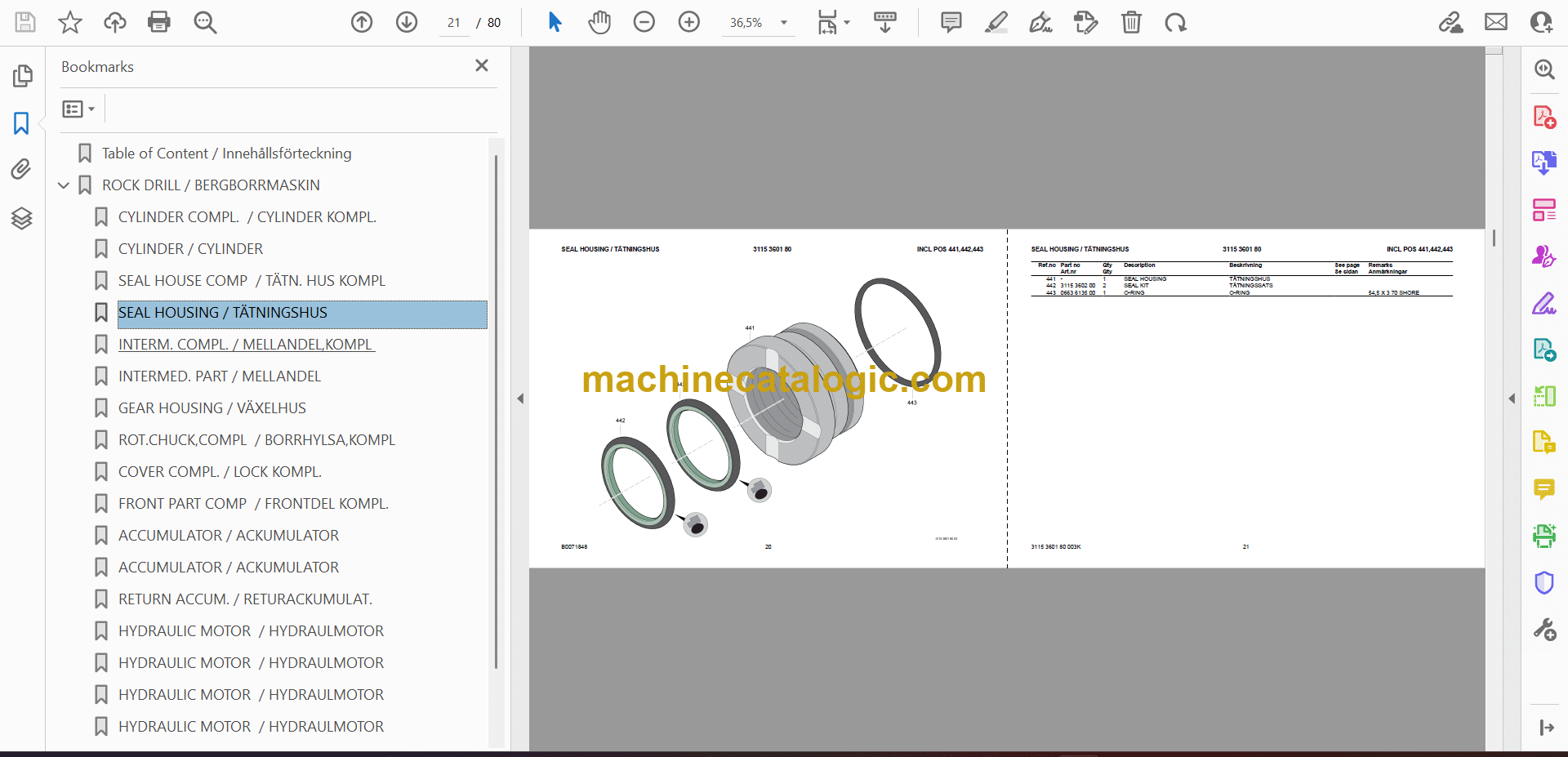
Task: Open ROCK DRILL / BERGBORRMASKIN bookmark
Action: (211, 185)
